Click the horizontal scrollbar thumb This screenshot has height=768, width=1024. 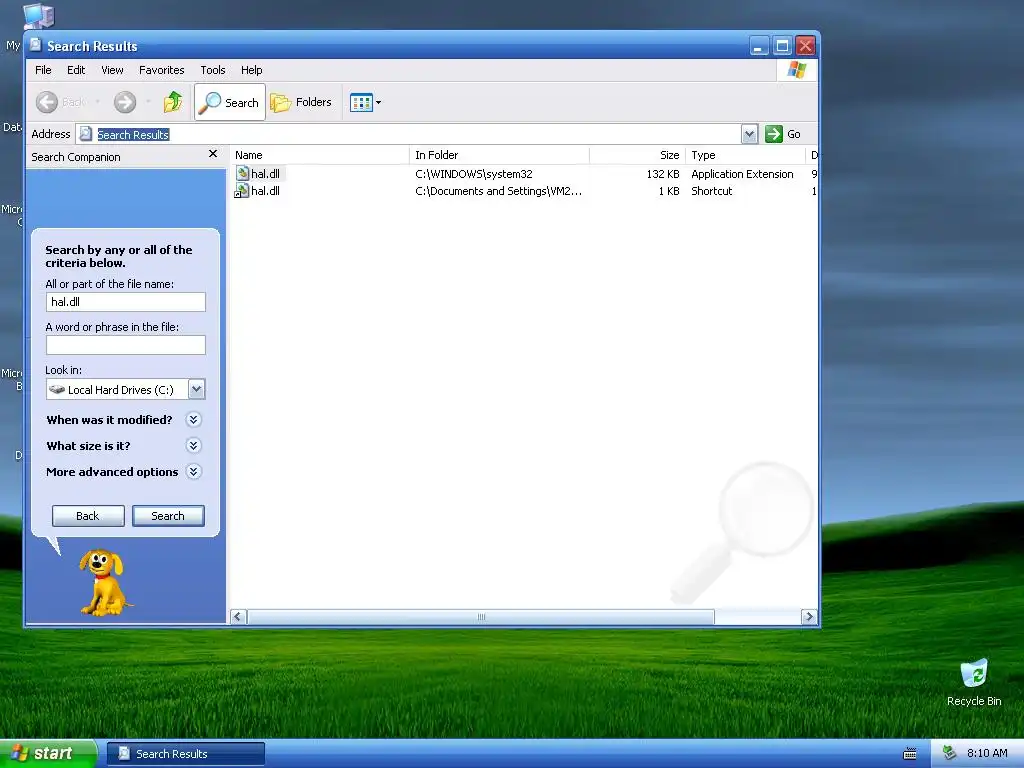pos(481,616)
